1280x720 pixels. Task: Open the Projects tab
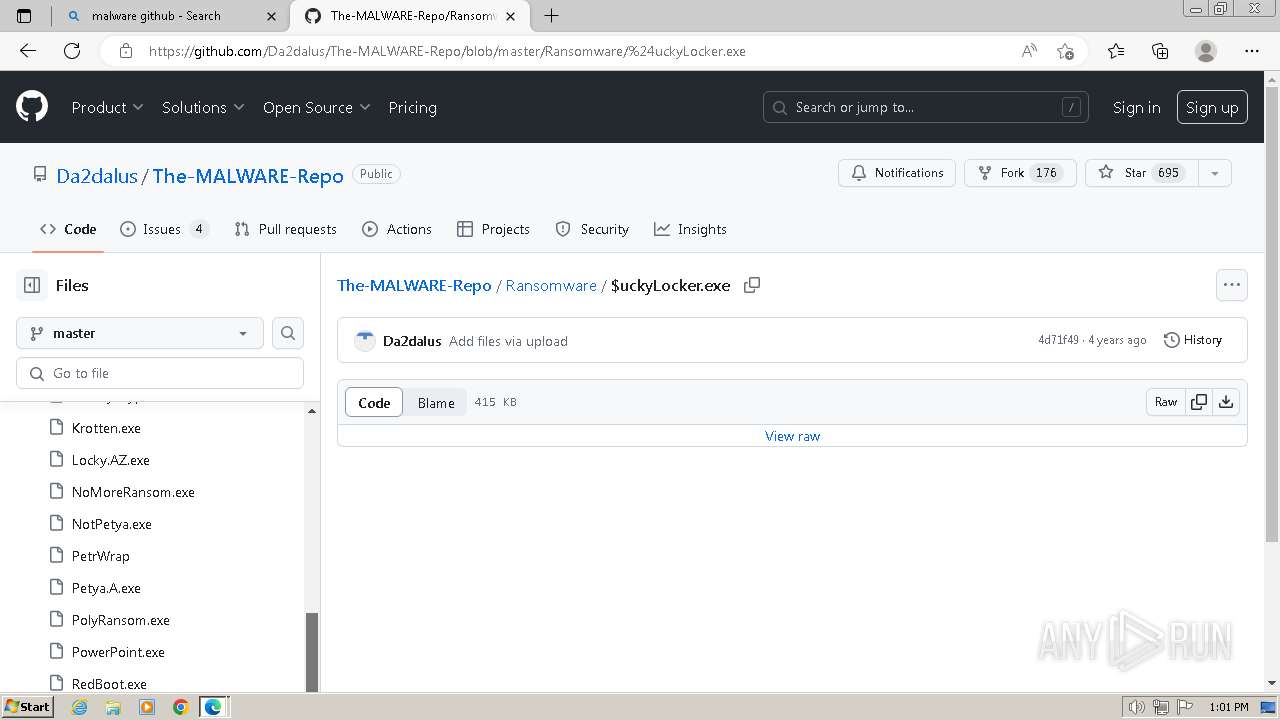pyautogui.click(x=493, y=229)
